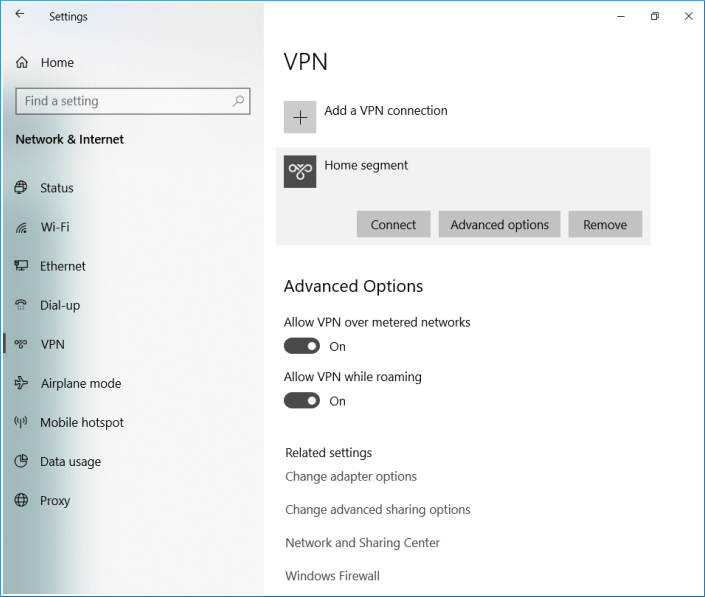Select Ethernet in the sidebar

tap(63, 266)
